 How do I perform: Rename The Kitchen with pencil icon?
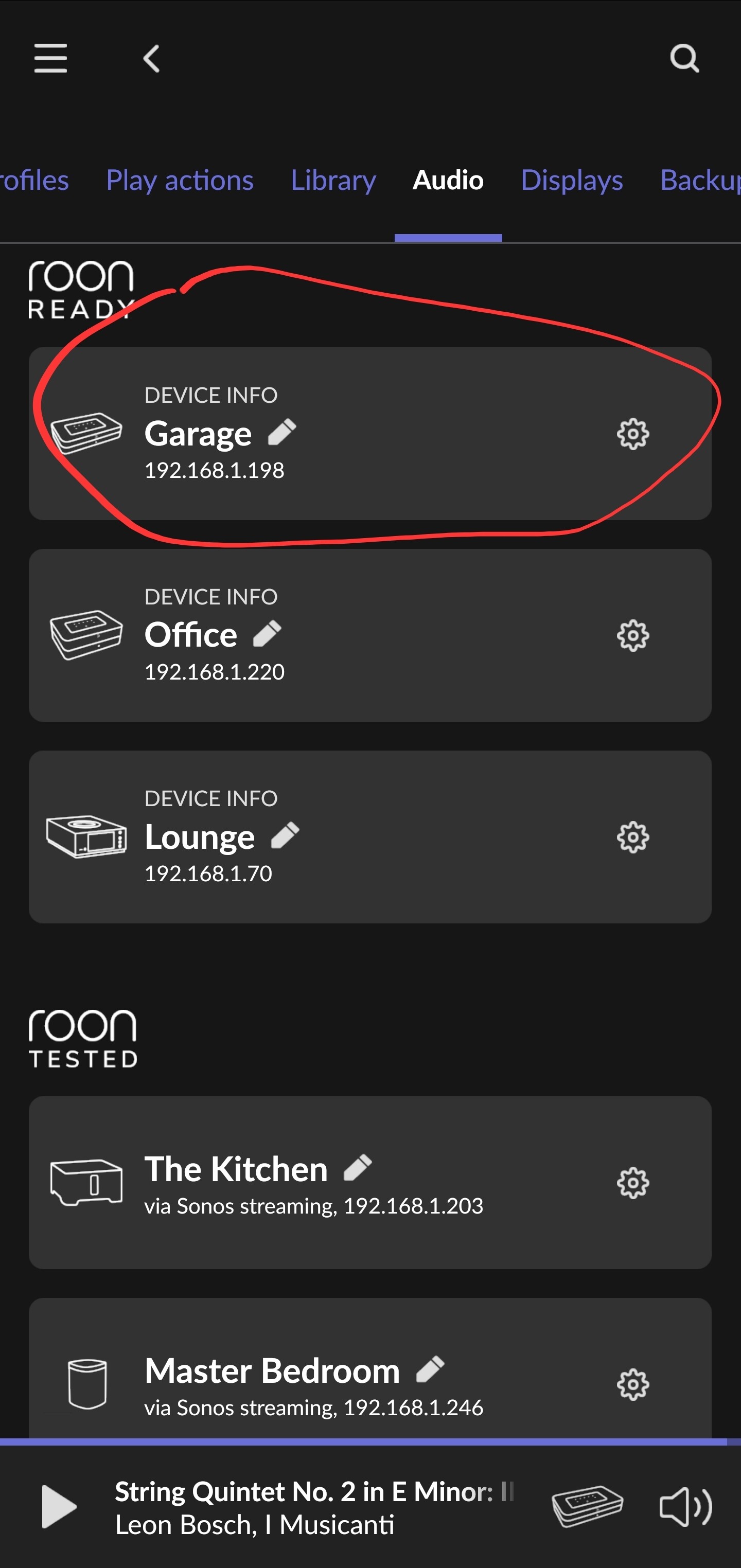click(358, 1167)
